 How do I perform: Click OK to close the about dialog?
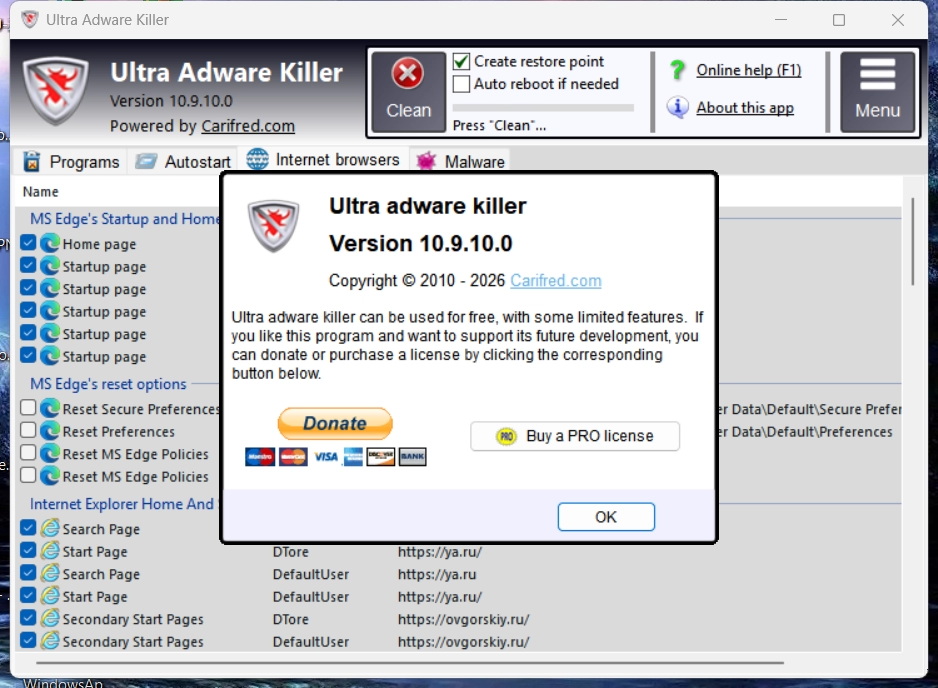[606, 517]
